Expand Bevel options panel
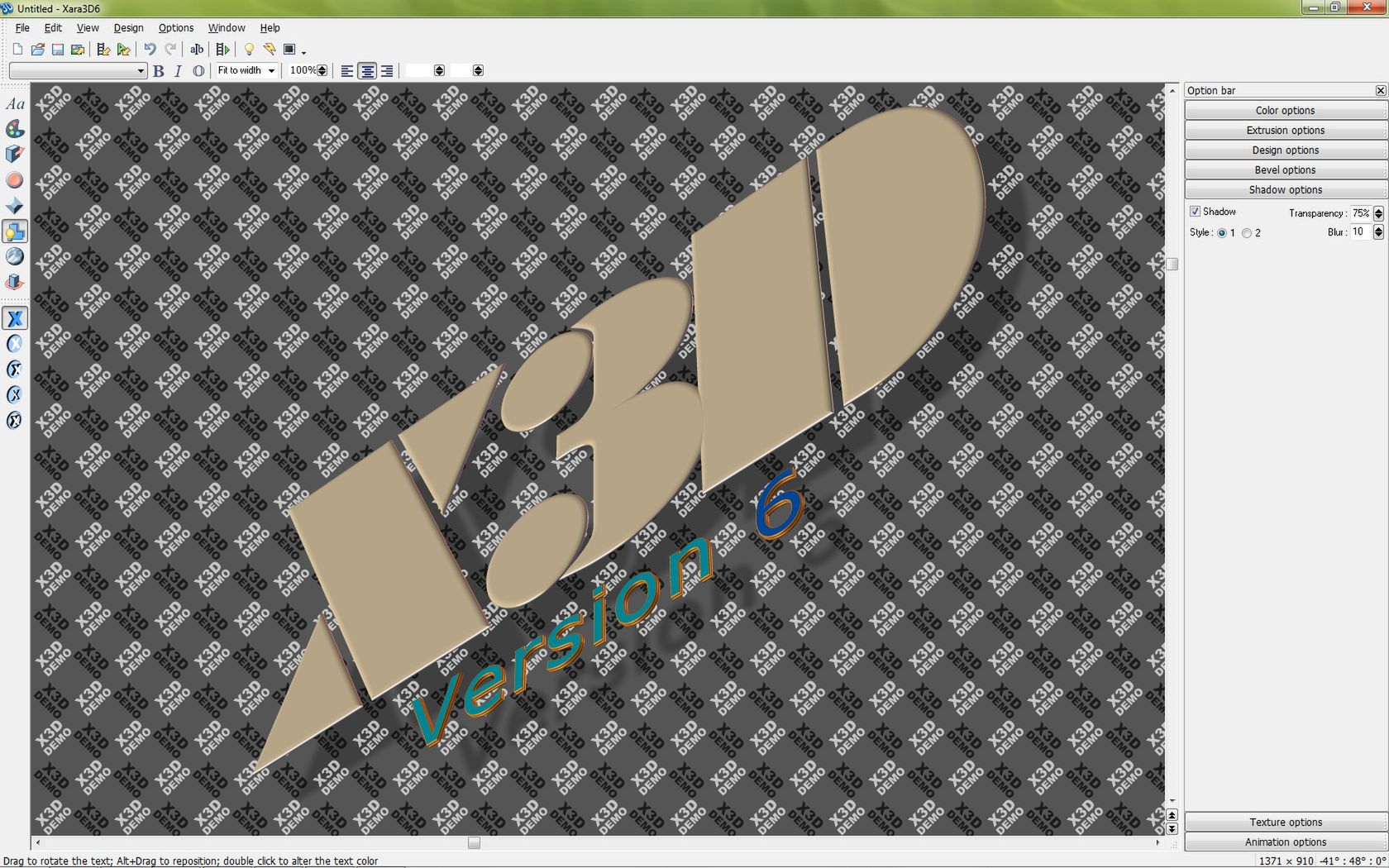 [1286, 170]
